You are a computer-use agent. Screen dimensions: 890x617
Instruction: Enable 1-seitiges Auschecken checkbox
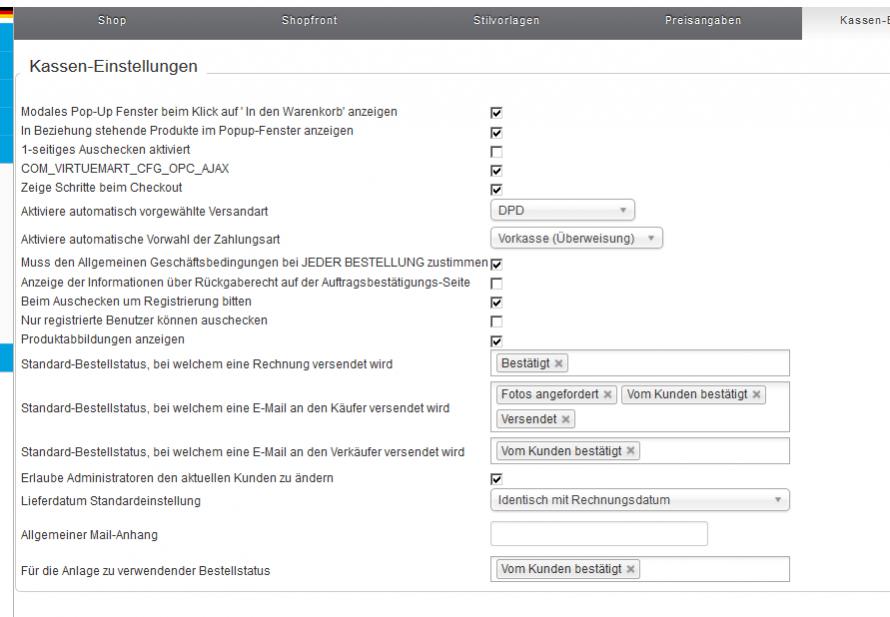click(x=496, y=152)
